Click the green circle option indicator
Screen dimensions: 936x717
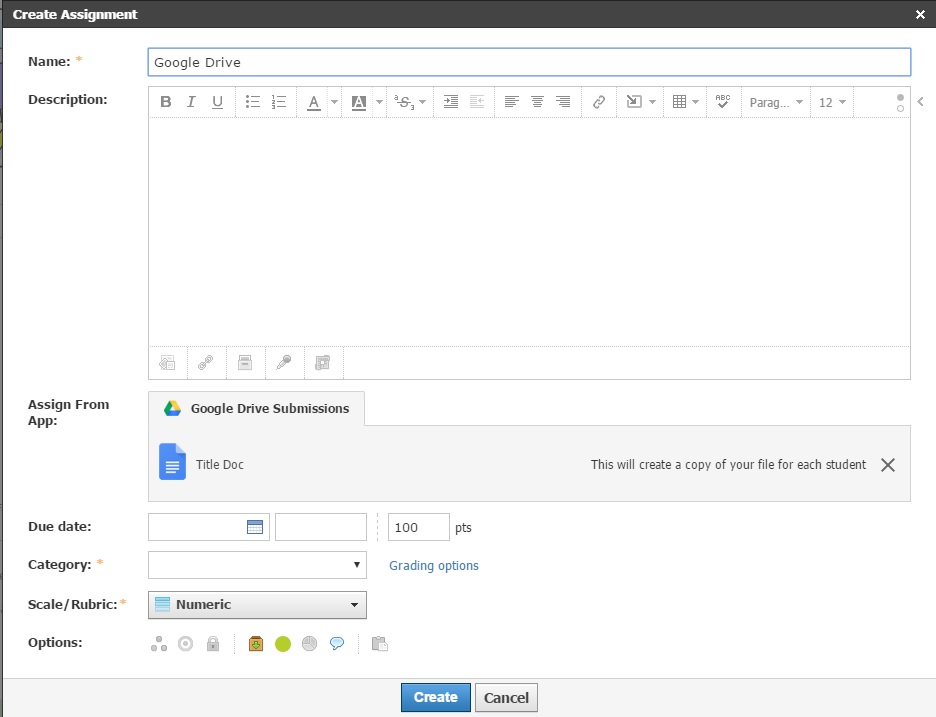283,644
